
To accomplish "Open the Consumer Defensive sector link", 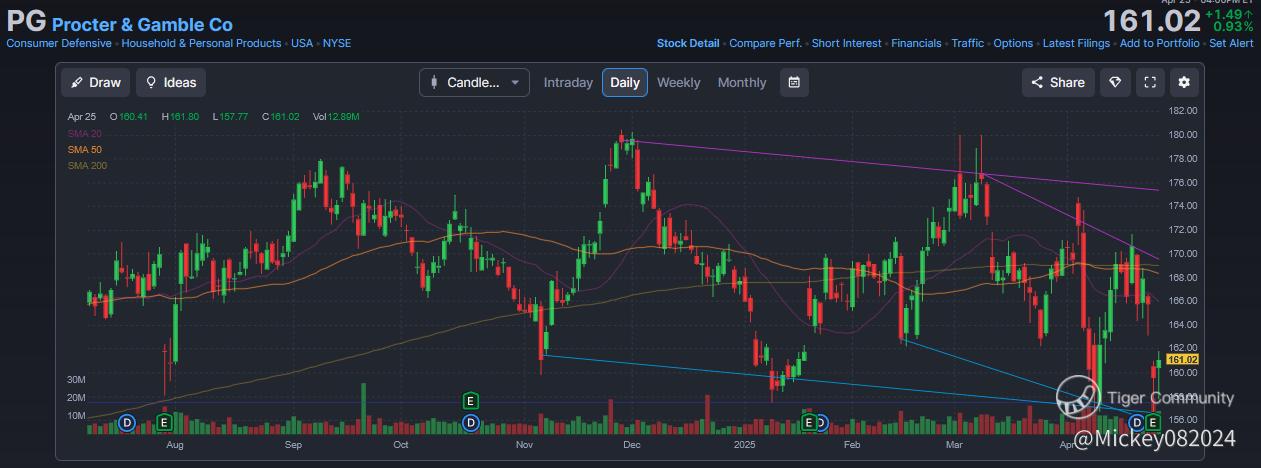I will coord(59,43).
